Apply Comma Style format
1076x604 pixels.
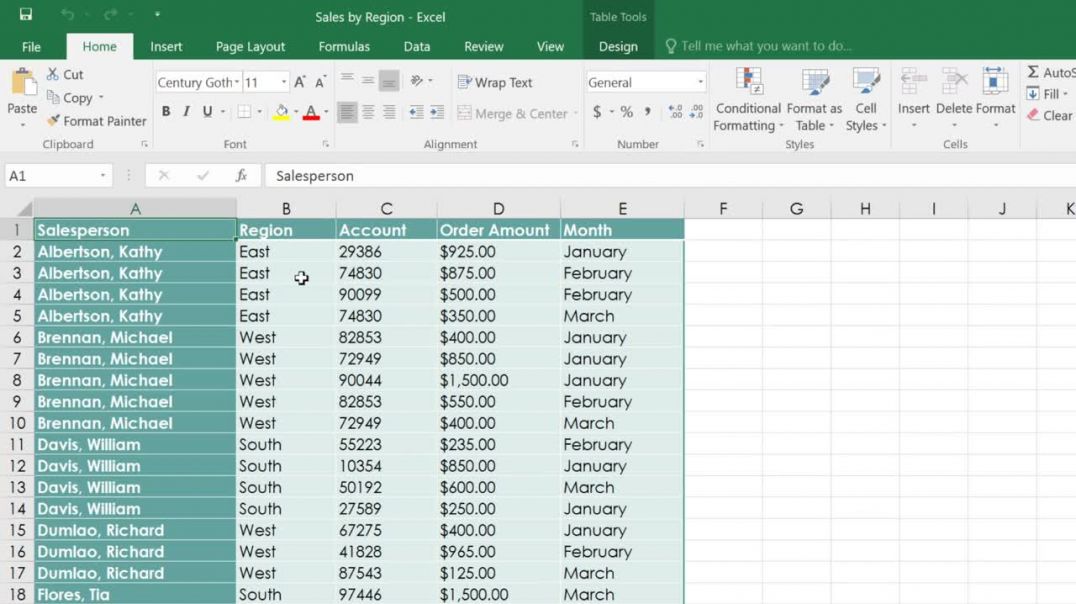pos(647,112)
